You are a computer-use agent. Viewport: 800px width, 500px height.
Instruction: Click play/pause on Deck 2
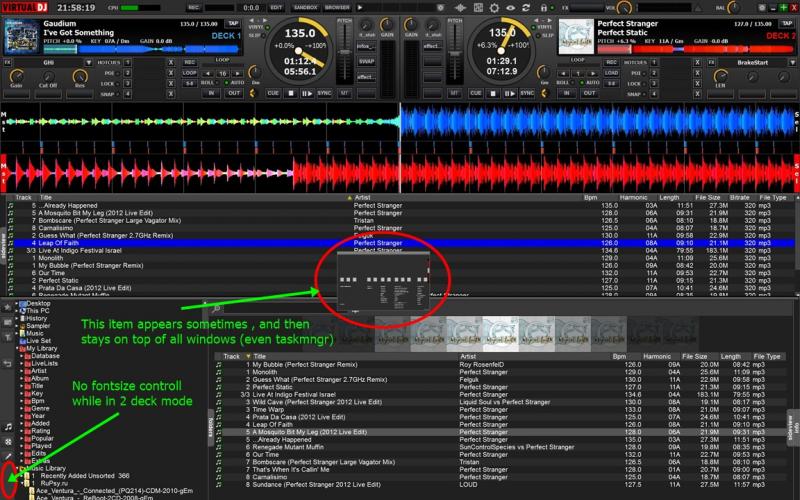coord(509,93)
